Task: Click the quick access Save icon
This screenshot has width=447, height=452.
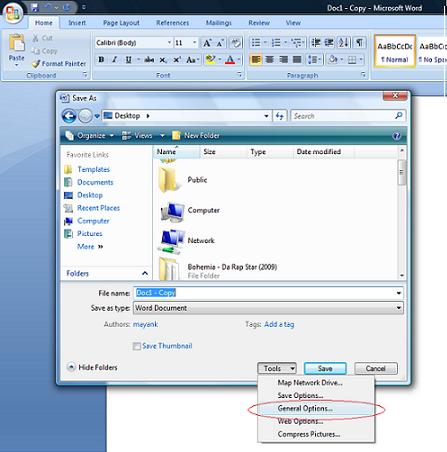Action: click(x=35, y=7)
